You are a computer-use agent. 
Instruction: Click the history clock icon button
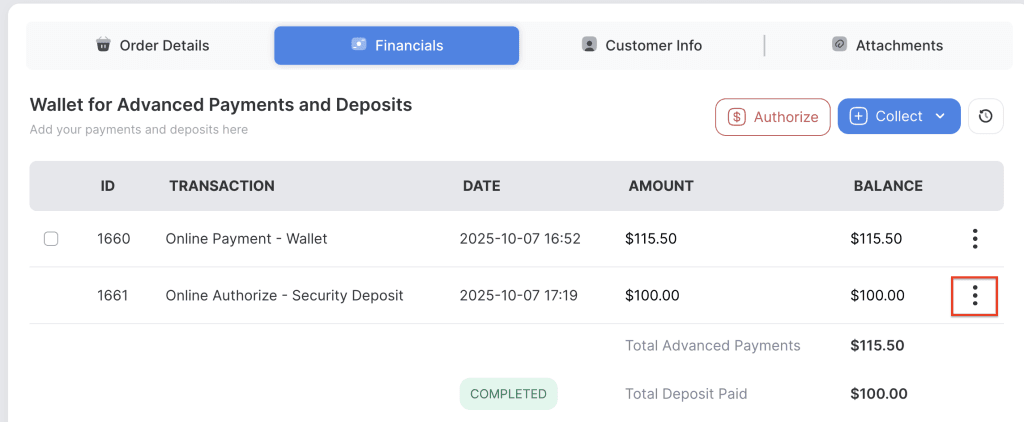985,116
